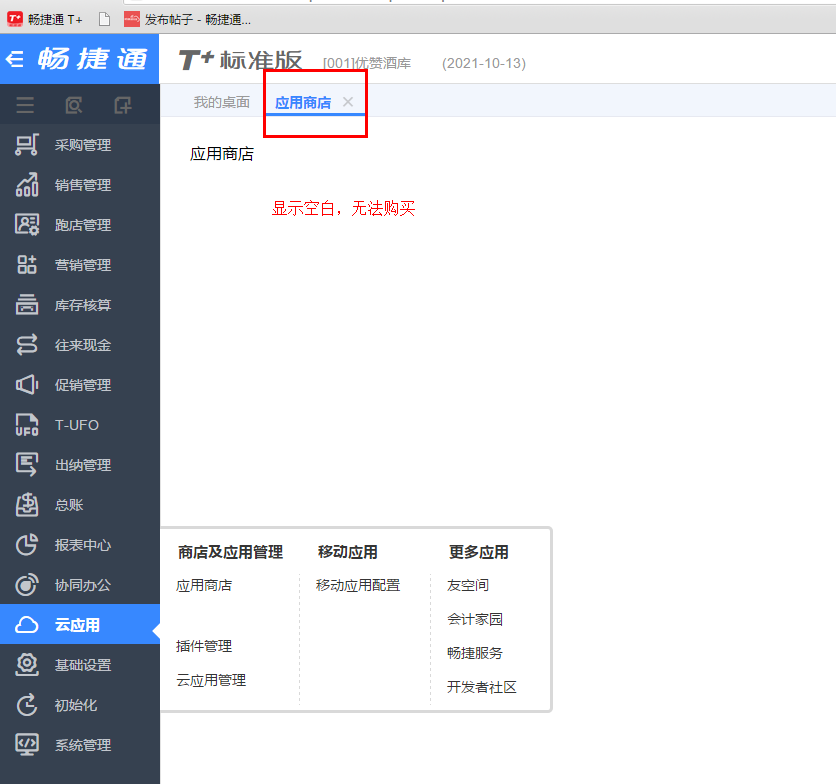Click the 出纳管理 icon
836x784 pixels.
tap(27, 465)
